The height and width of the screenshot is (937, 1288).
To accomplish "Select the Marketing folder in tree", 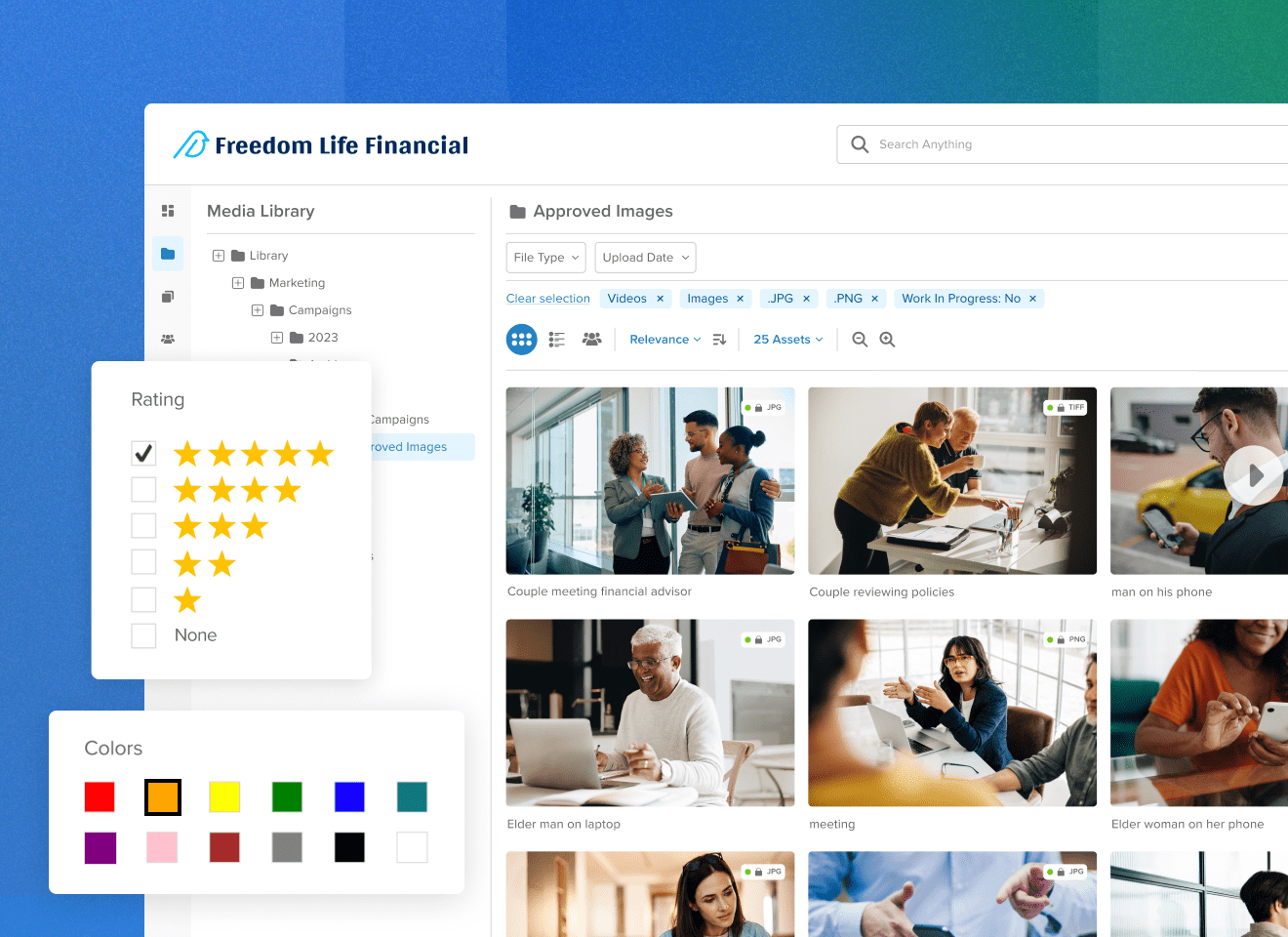I will tap(288, 283).
